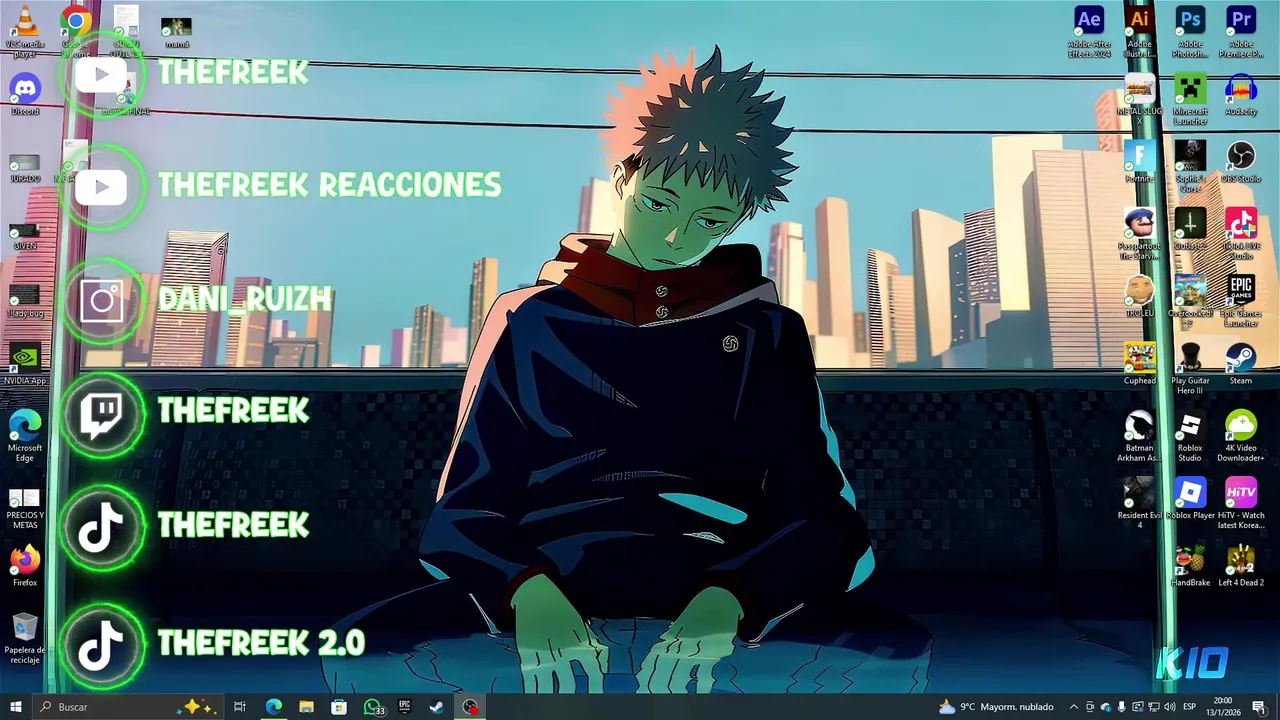Select the Left 4 Dead 2 icon
The width and height of the screenshot is (1280, 720).
click(1241, 565)
